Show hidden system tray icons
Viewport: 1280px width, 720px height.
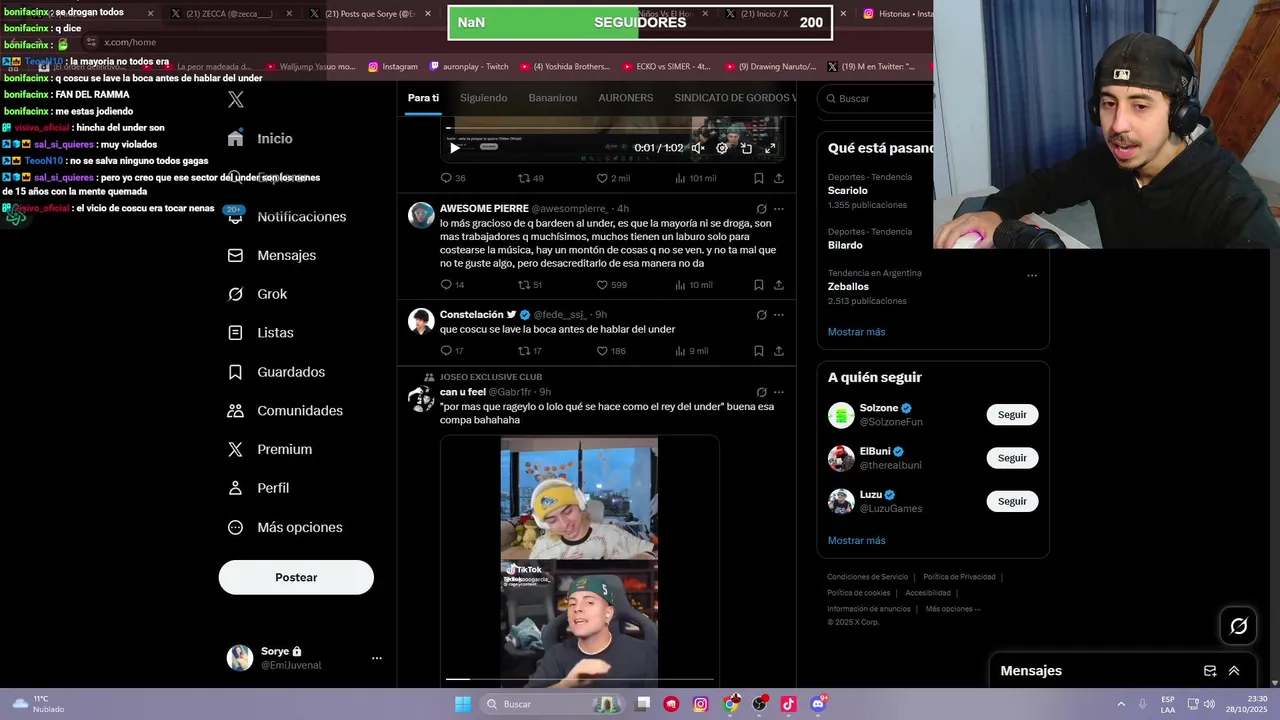(1121, 704)
